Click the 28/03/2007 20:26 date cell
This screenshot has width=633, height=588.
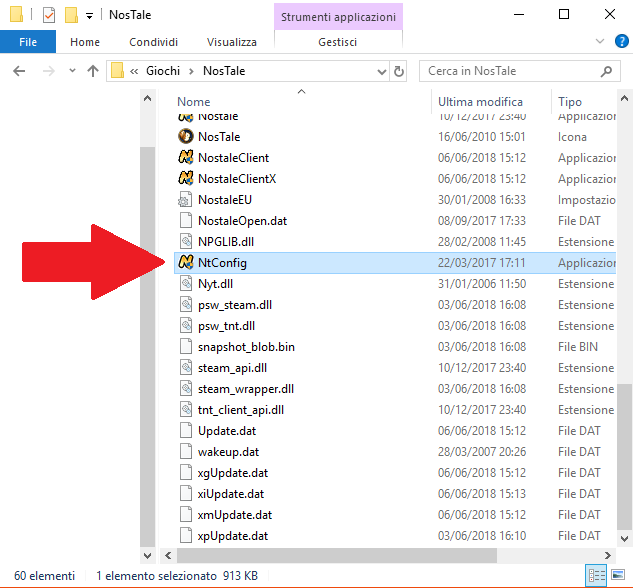click(482, 452)
